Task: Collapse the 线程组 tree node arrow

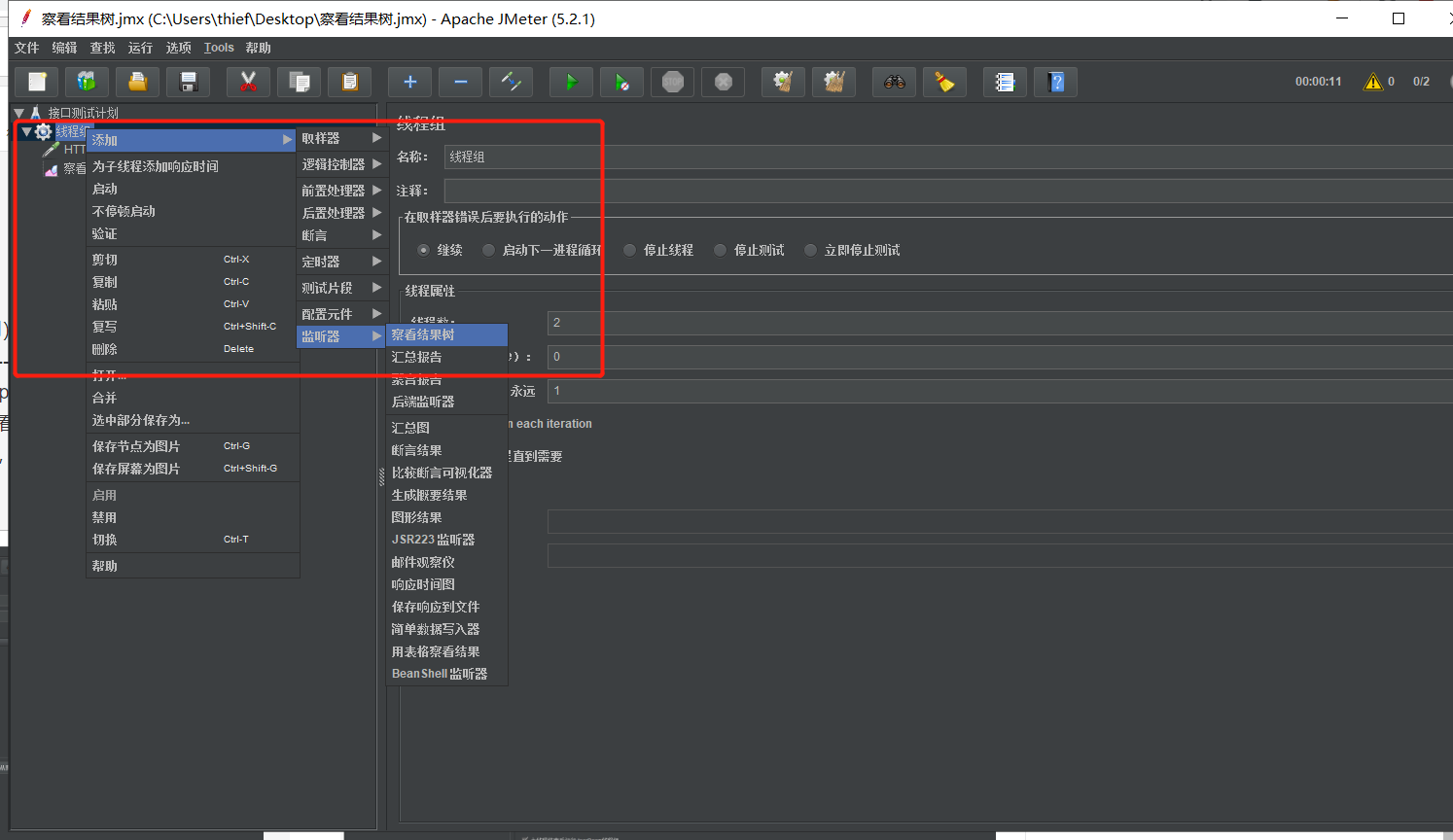Action: [x=27, y=131]
